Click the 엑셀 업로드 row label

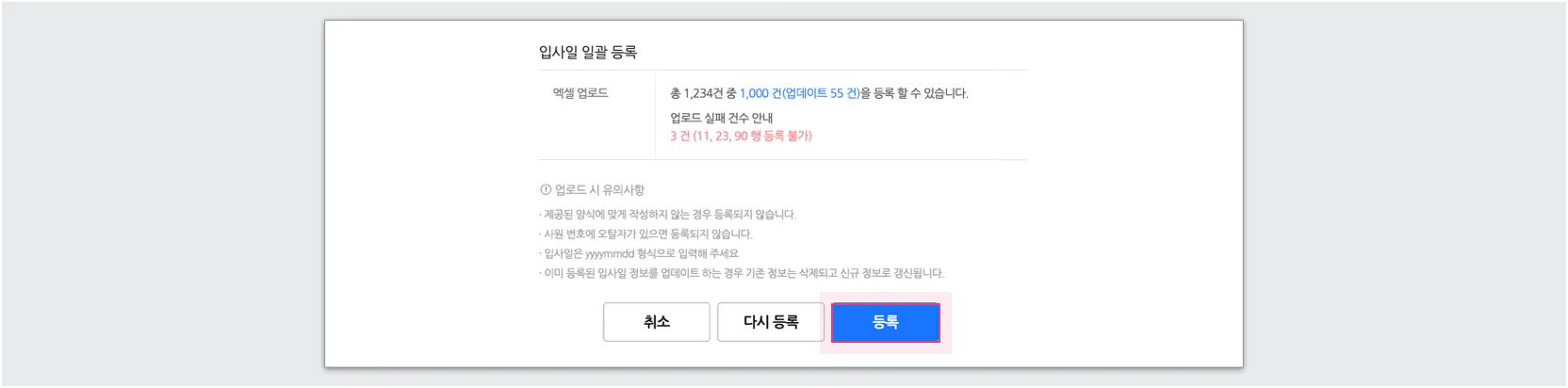click(x=580, y=93)
